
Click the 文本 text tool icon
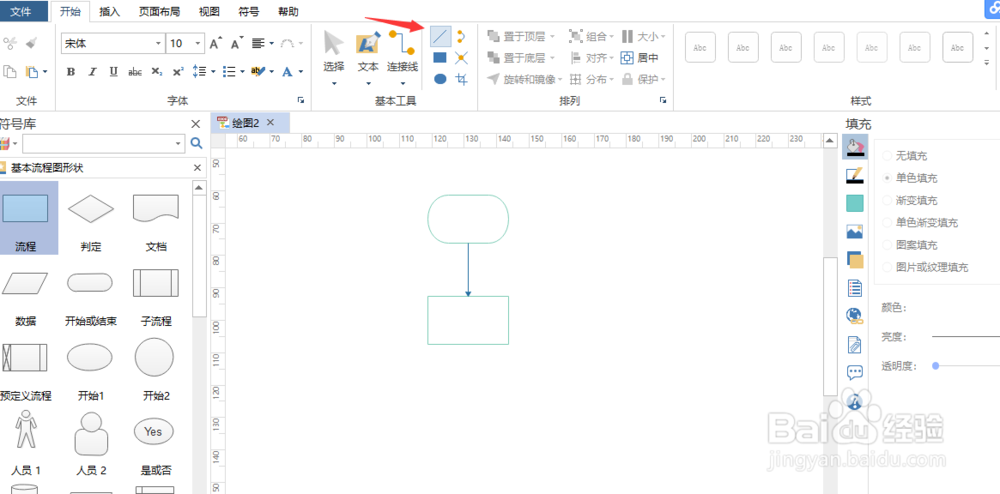point(368,43)
